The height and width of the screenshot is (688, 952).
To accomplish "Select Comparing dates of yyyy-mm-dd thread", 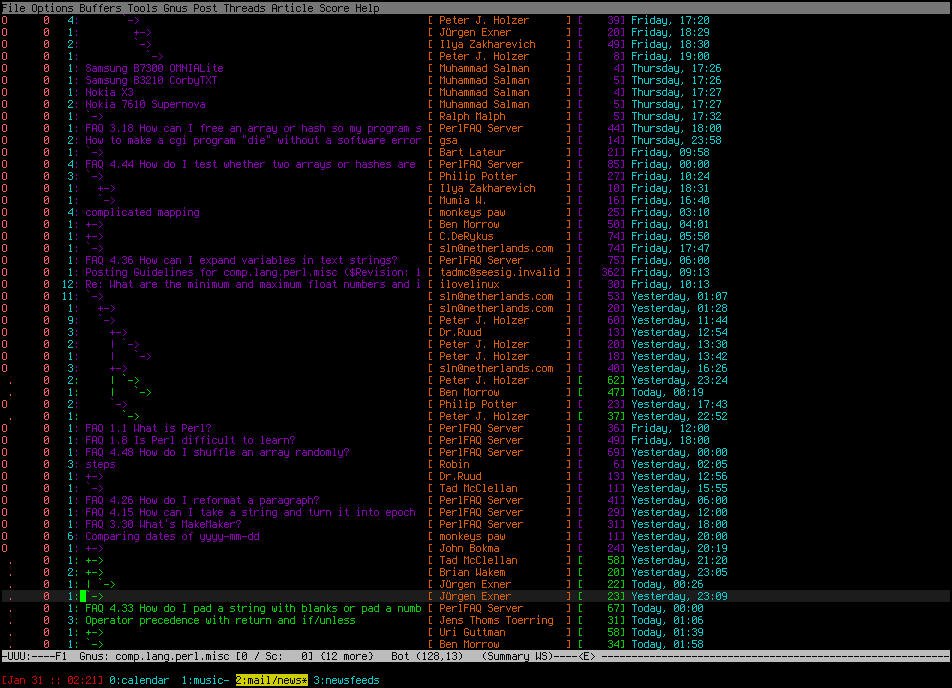I will (x=172, y=536).
